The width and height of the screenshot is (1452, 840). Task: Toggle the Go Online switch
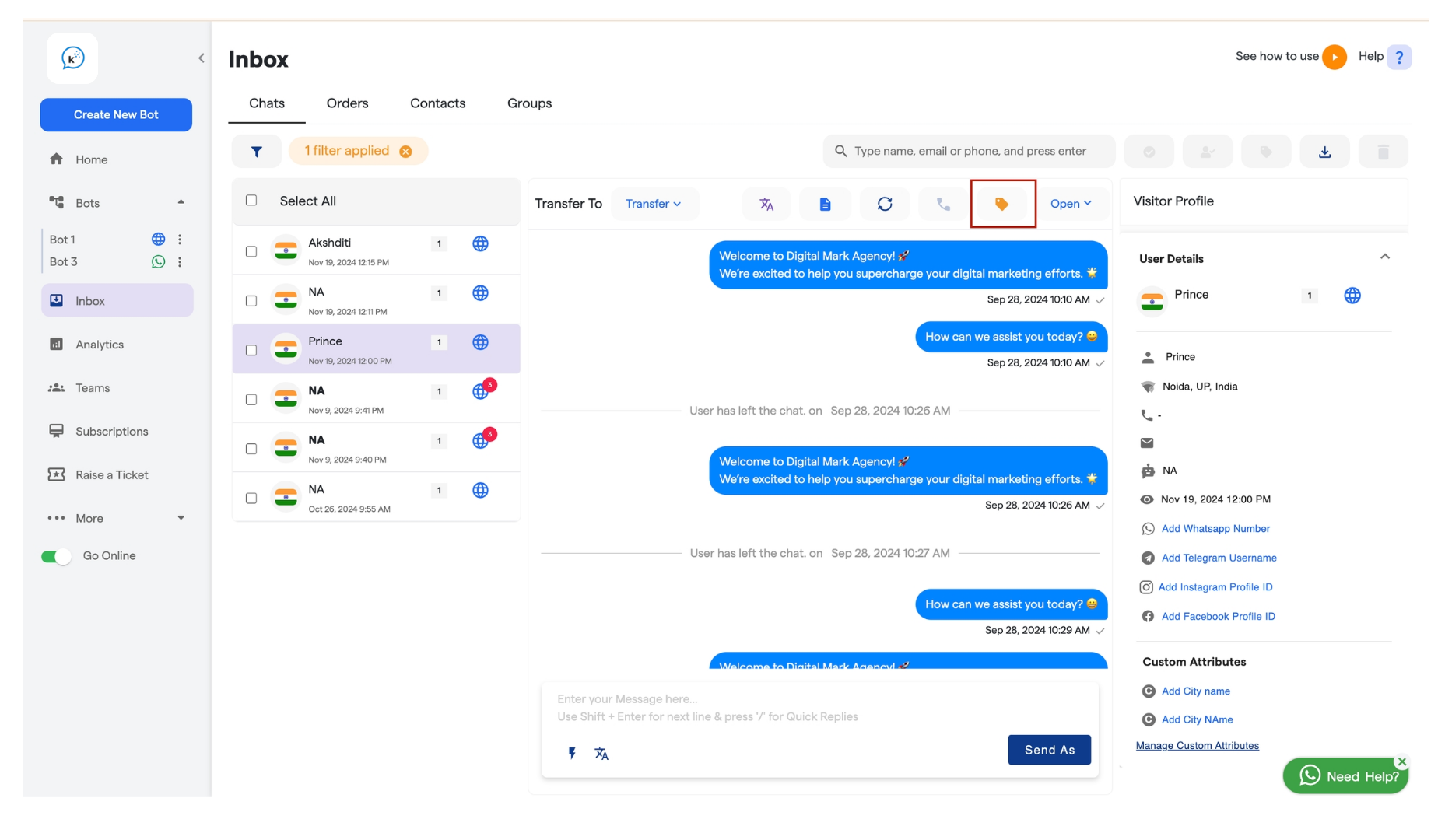click(56, 556)
